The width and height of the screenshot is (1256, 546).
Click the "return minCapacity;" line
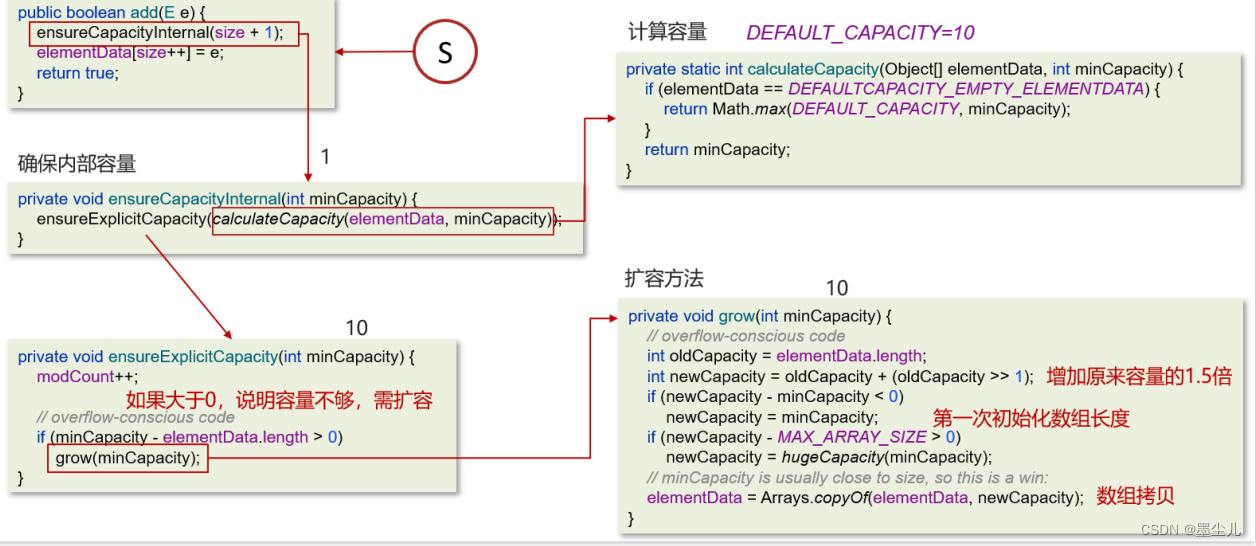coord(717,149)
